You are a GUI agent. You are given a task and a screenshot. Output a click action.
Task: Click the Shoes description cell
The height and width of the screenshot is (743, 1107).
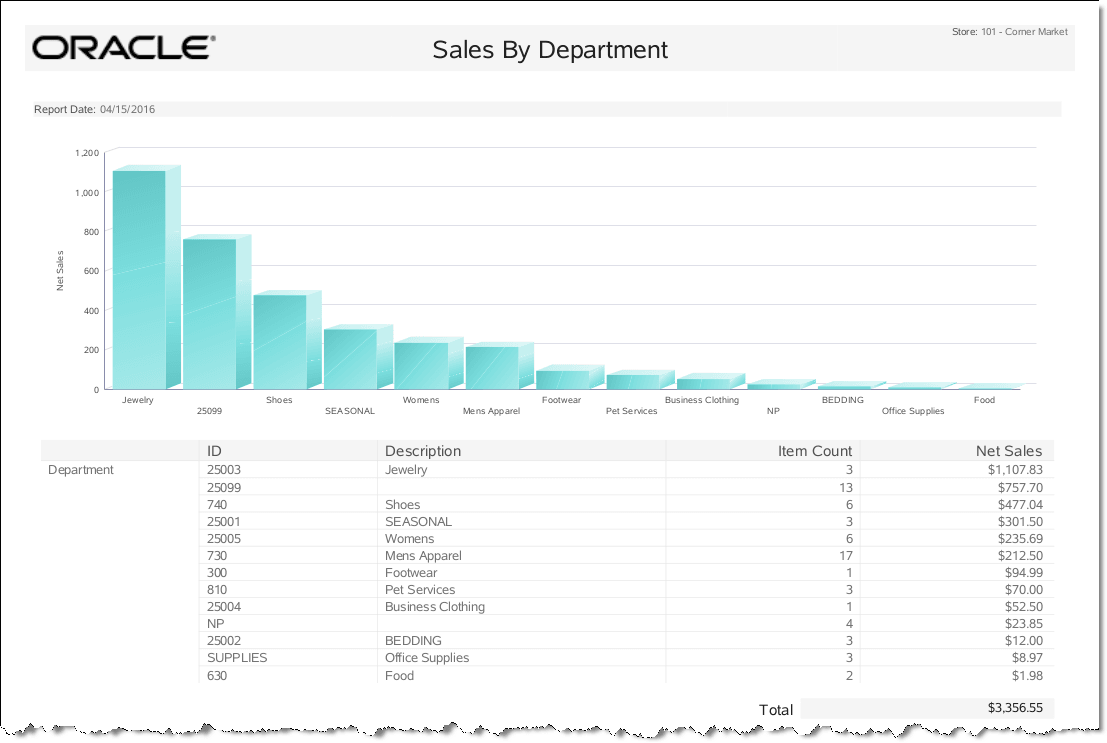click(x=402, y=504)
